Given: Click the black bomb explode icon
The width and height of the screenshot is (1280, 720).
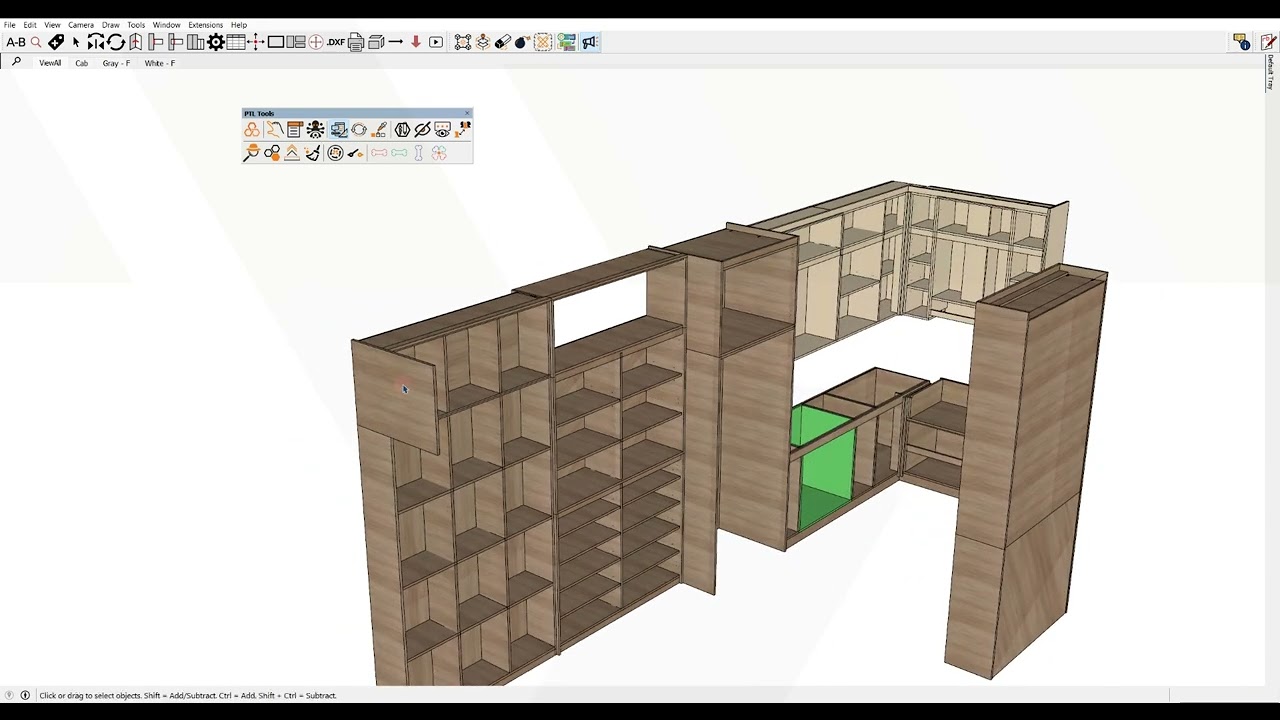Looking at the screenshot, I should click(x=522, y=42).
